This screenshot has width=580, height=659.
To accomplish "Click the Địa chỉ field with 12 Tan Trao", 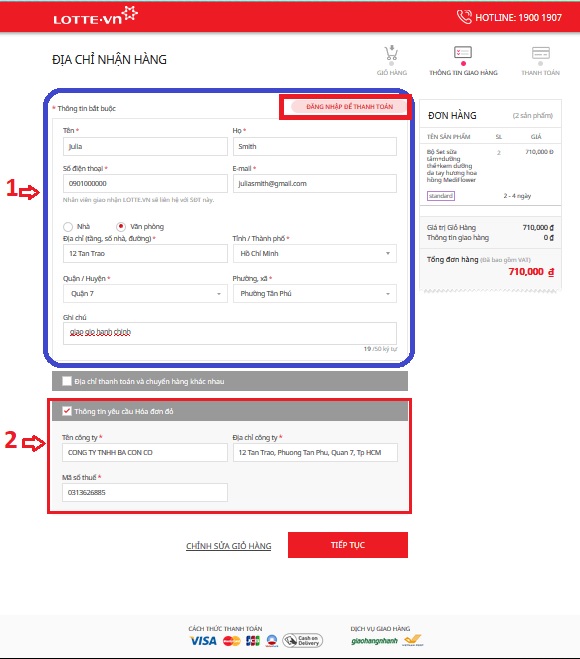I will [x=145, y=253].
